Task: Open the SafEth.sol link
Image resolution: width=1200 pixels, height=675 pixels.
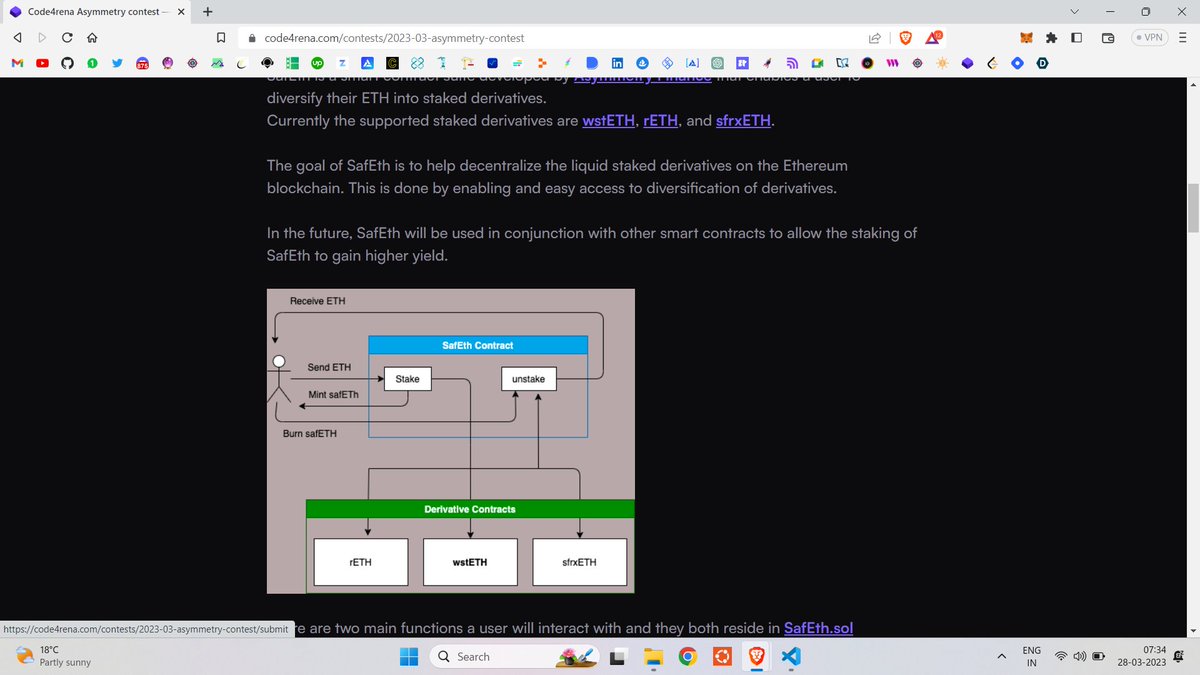Action: (x=819, y=628)
